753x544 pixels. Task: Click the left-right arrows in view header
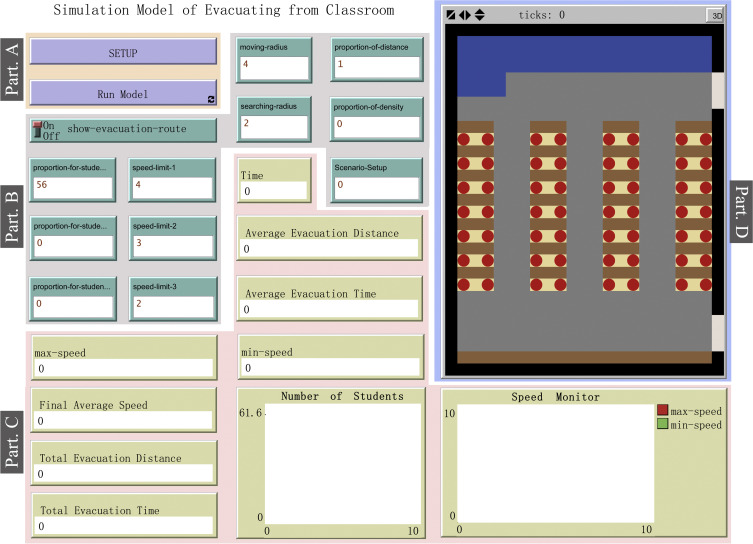tap(465, 15)
